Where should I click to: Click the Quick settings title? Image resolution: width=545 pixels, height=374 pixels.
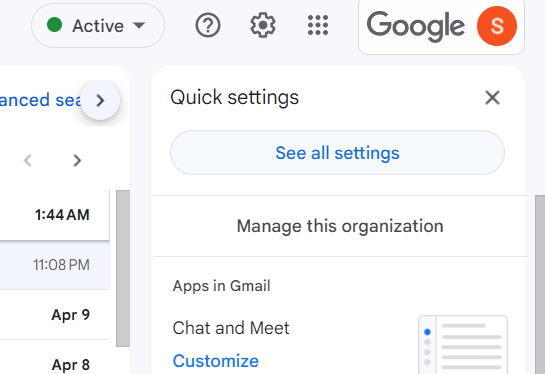235,97
